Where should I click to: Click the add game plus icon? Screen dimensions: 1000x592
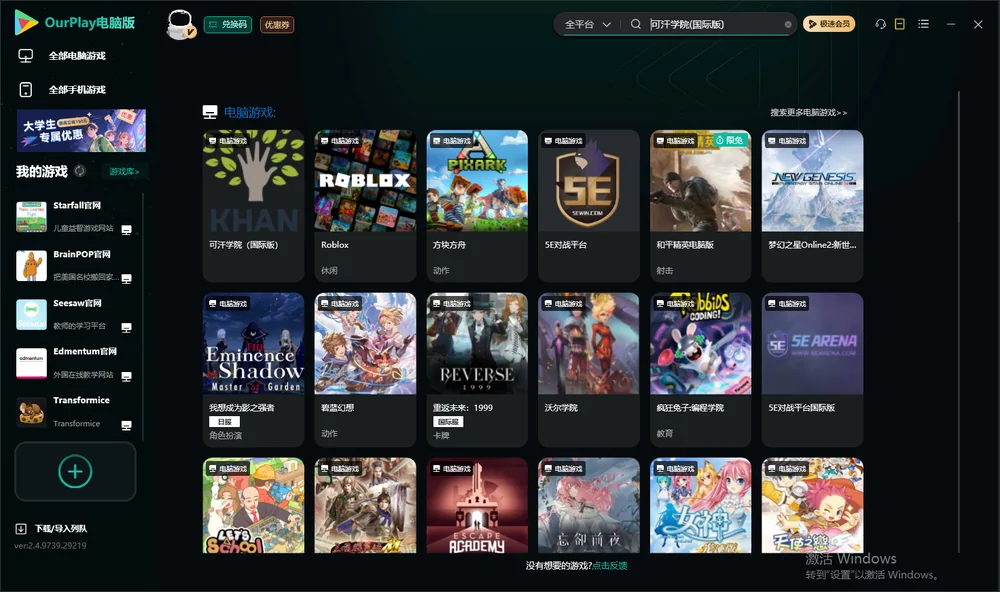75,471
